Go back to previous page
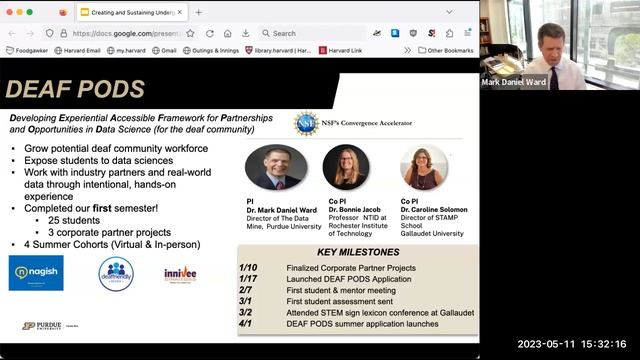 tap(12, 33)
